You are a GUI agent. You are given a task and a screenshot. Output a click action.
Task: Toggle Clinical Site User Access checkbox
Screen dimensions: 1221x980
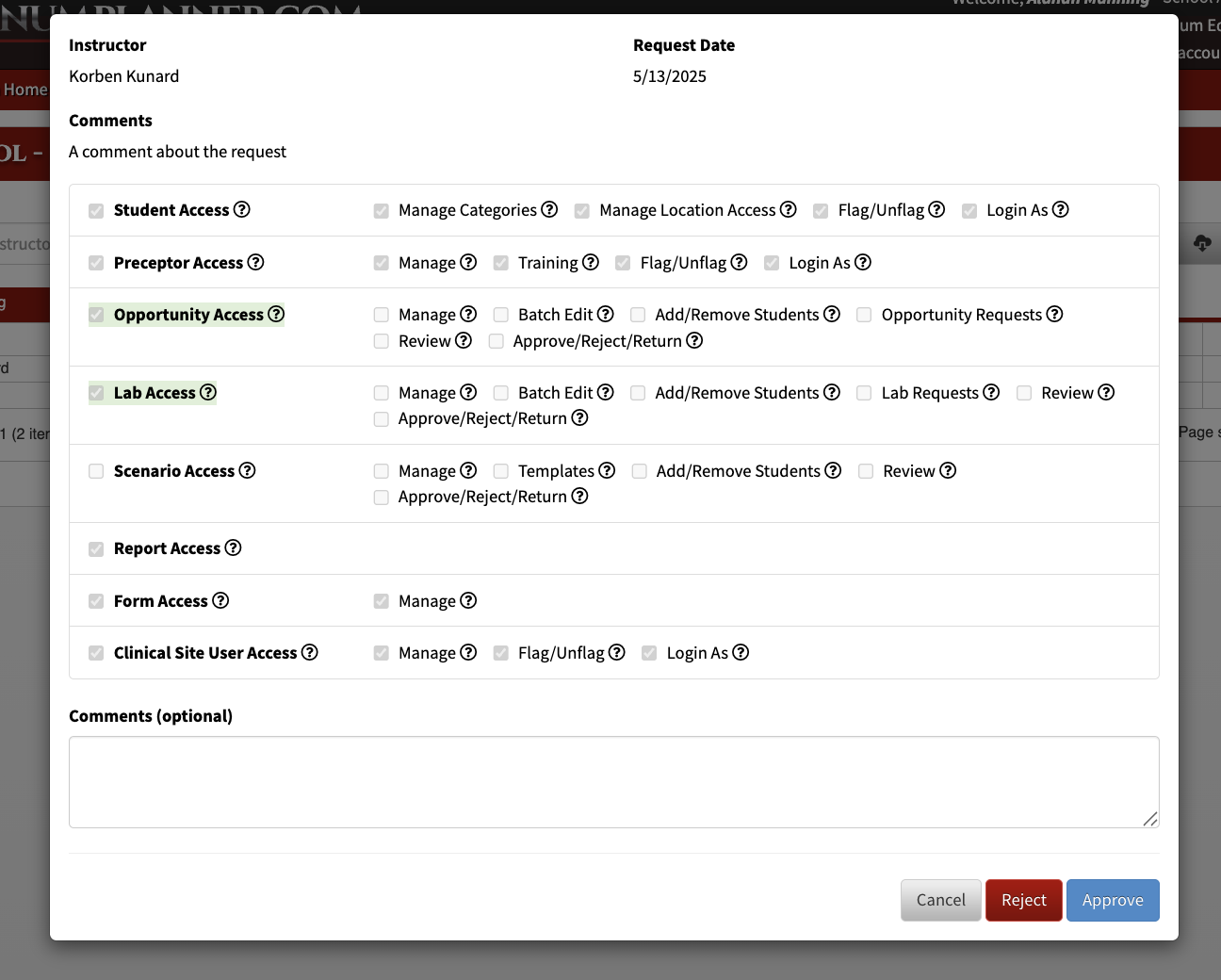point(96,653)
